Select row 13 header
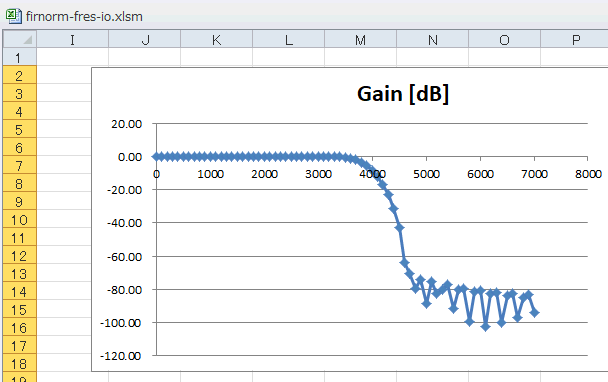Image resolution: width=608 pixels, height=382 pixels. pos(19,273)
